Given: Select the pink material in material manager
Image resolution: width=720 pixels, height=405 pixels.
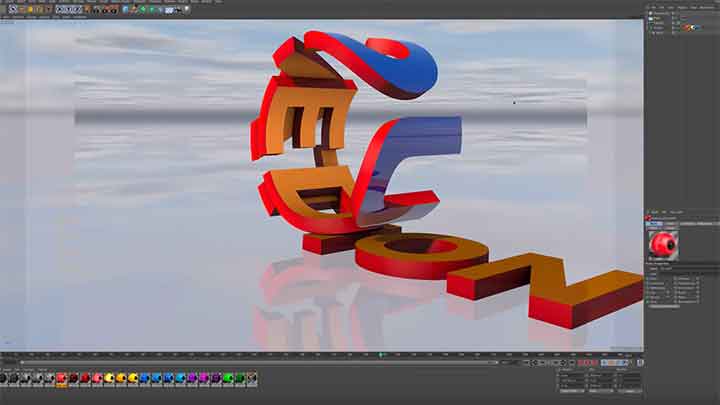Looking at the screenshot, I should (98, 378).
